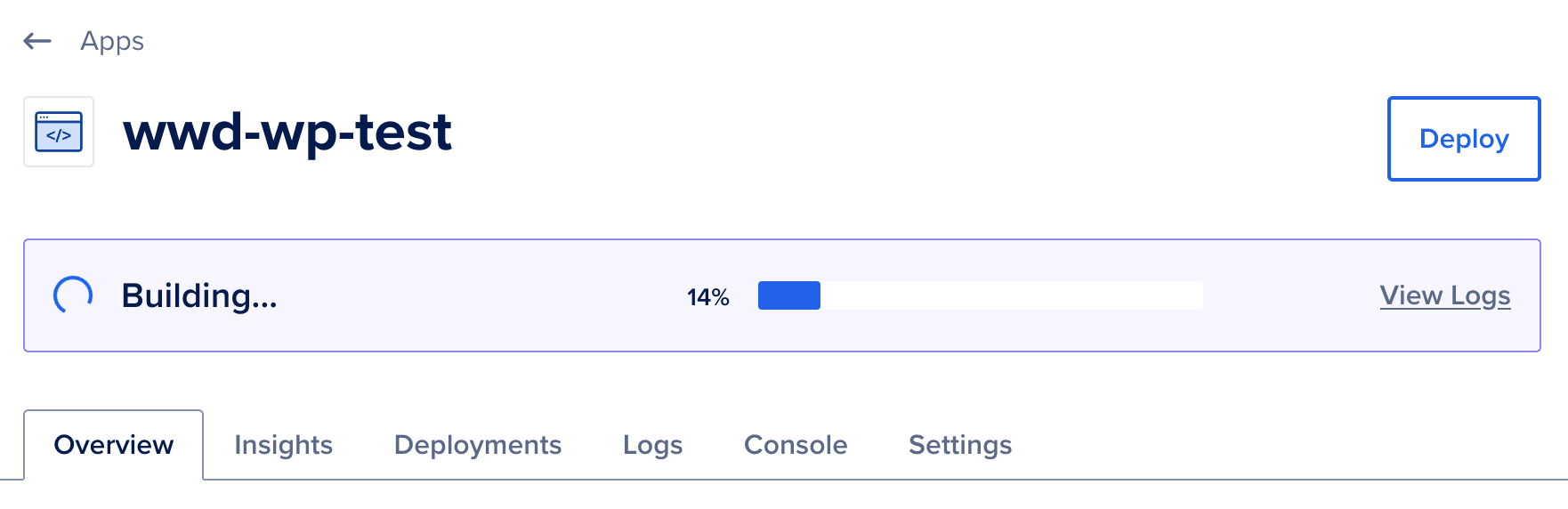Click the code window app icon
Image resolution: width=1568 pixels, height=509 pixels.
59,132
